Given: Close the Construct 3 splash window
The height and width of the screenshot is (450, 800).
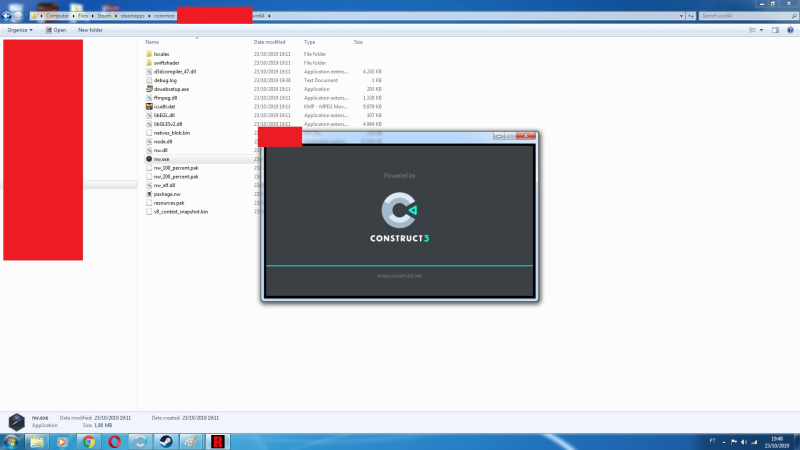Looking at the screenshot, I should point(526,136).
